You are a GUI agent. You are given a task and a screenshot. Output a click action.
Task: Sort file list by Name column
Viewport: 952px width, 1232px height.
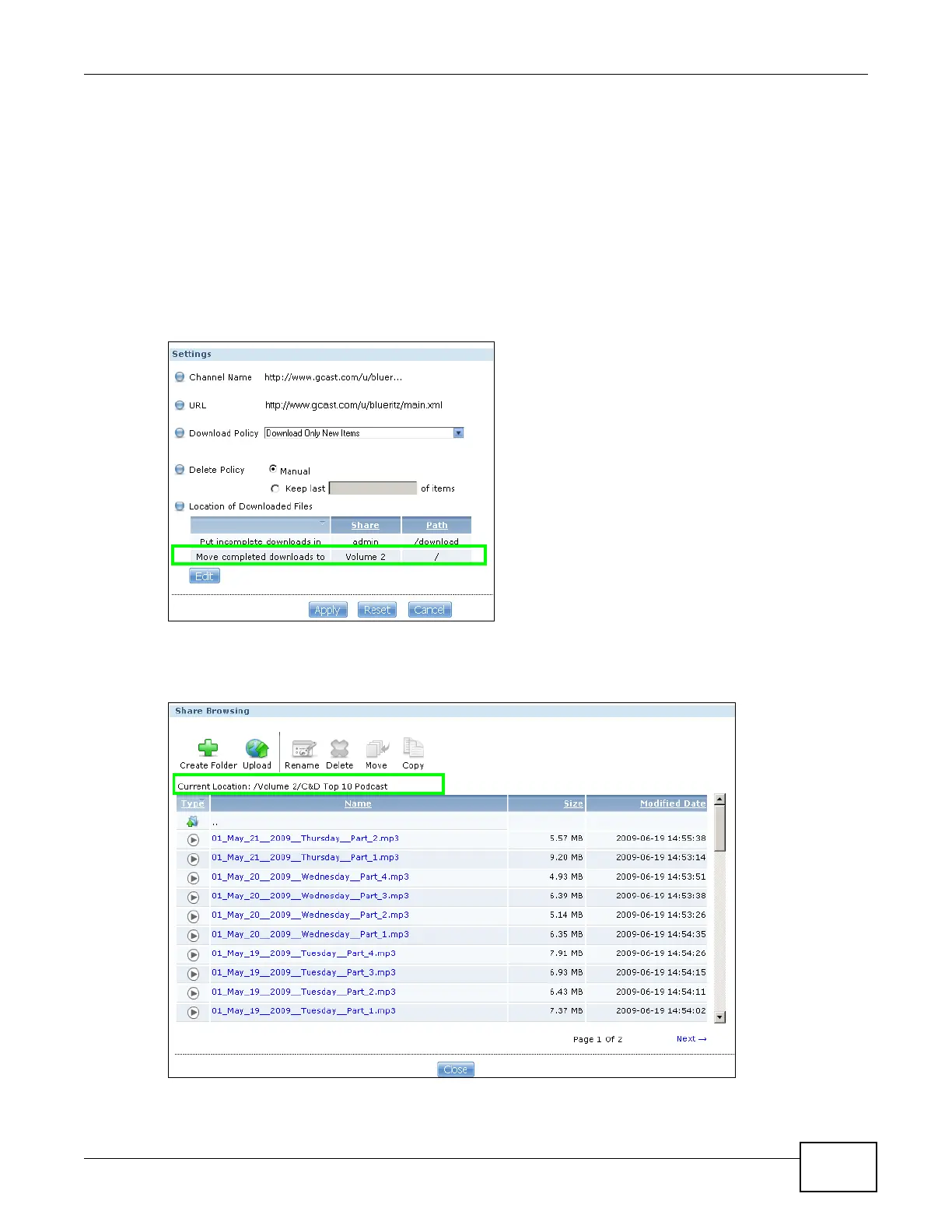coord(358,803)
